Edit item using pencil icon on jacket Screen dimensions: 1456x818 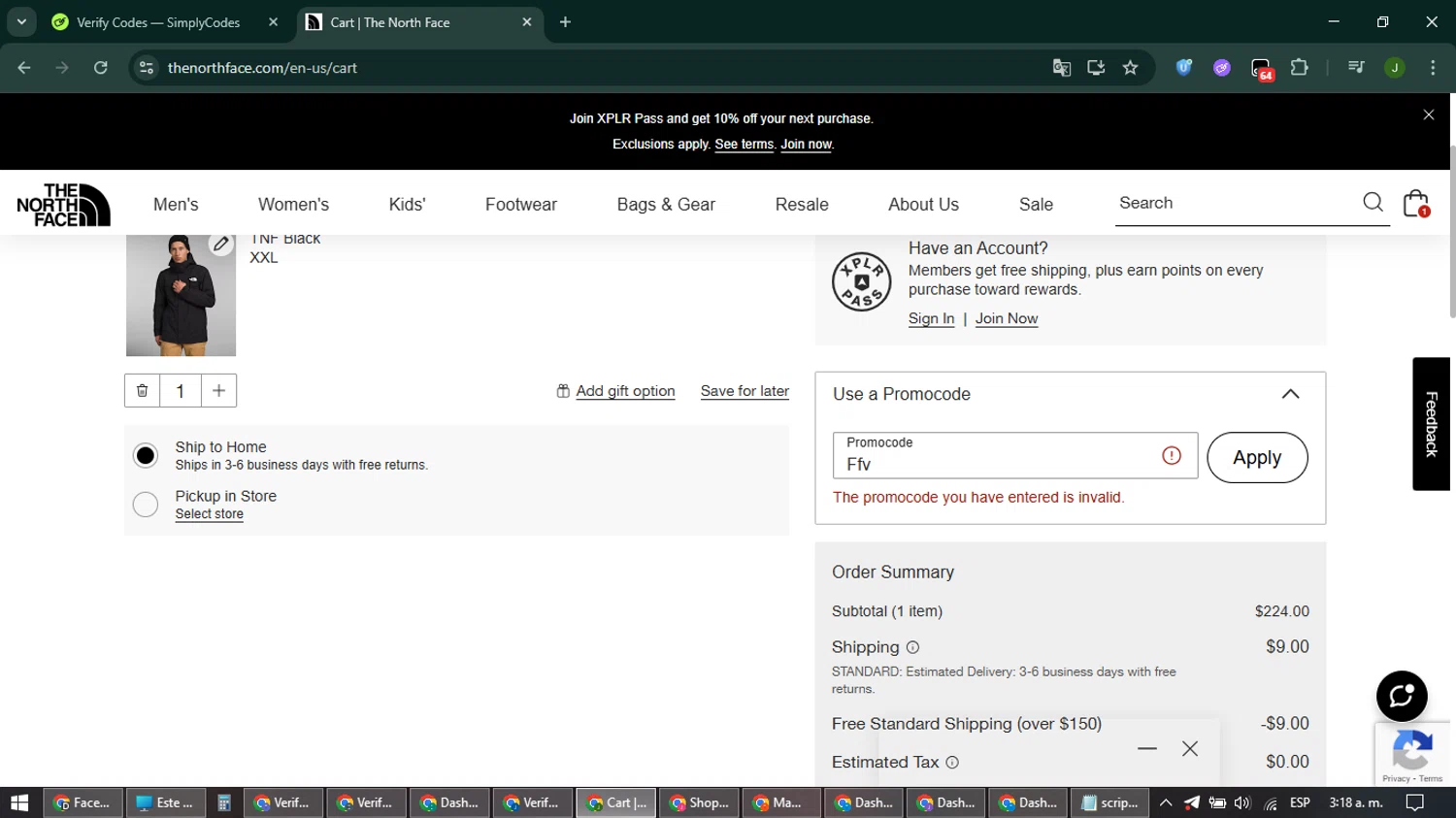[x=221, y=244]
